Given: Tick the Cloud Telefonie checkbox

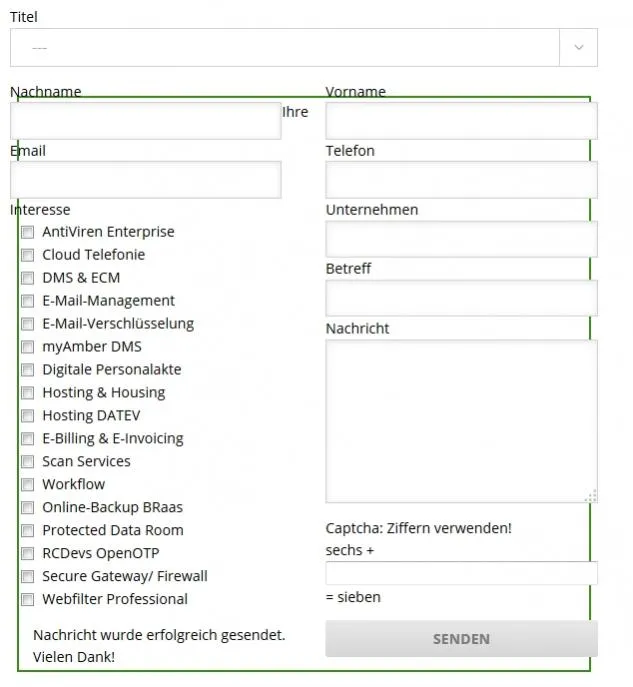Looking at the screenshot, I should click(x=28, y=255).
